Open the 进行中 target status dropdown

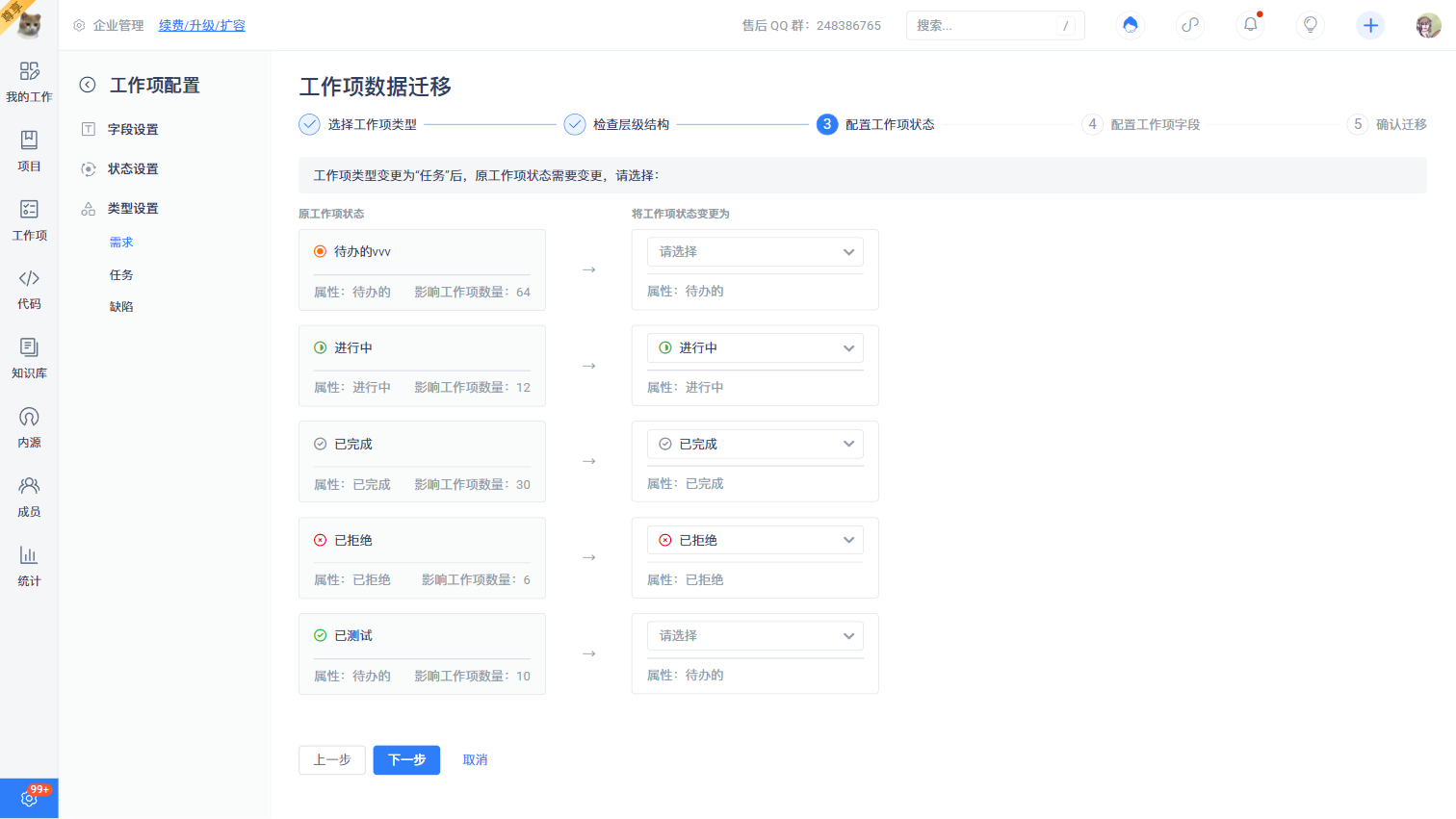tap(755, 348)
